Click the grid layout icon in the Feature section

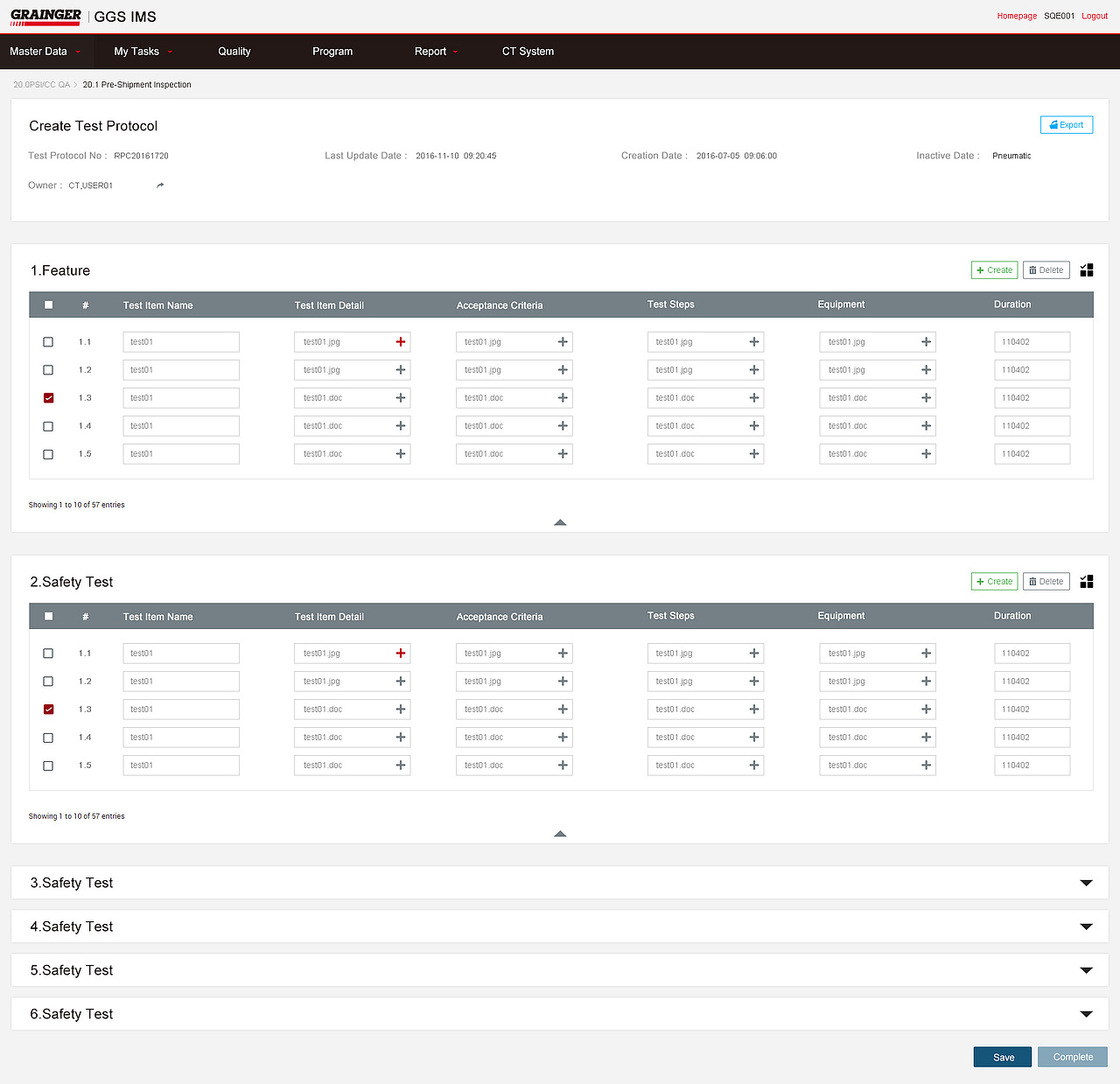point(1087,270)
